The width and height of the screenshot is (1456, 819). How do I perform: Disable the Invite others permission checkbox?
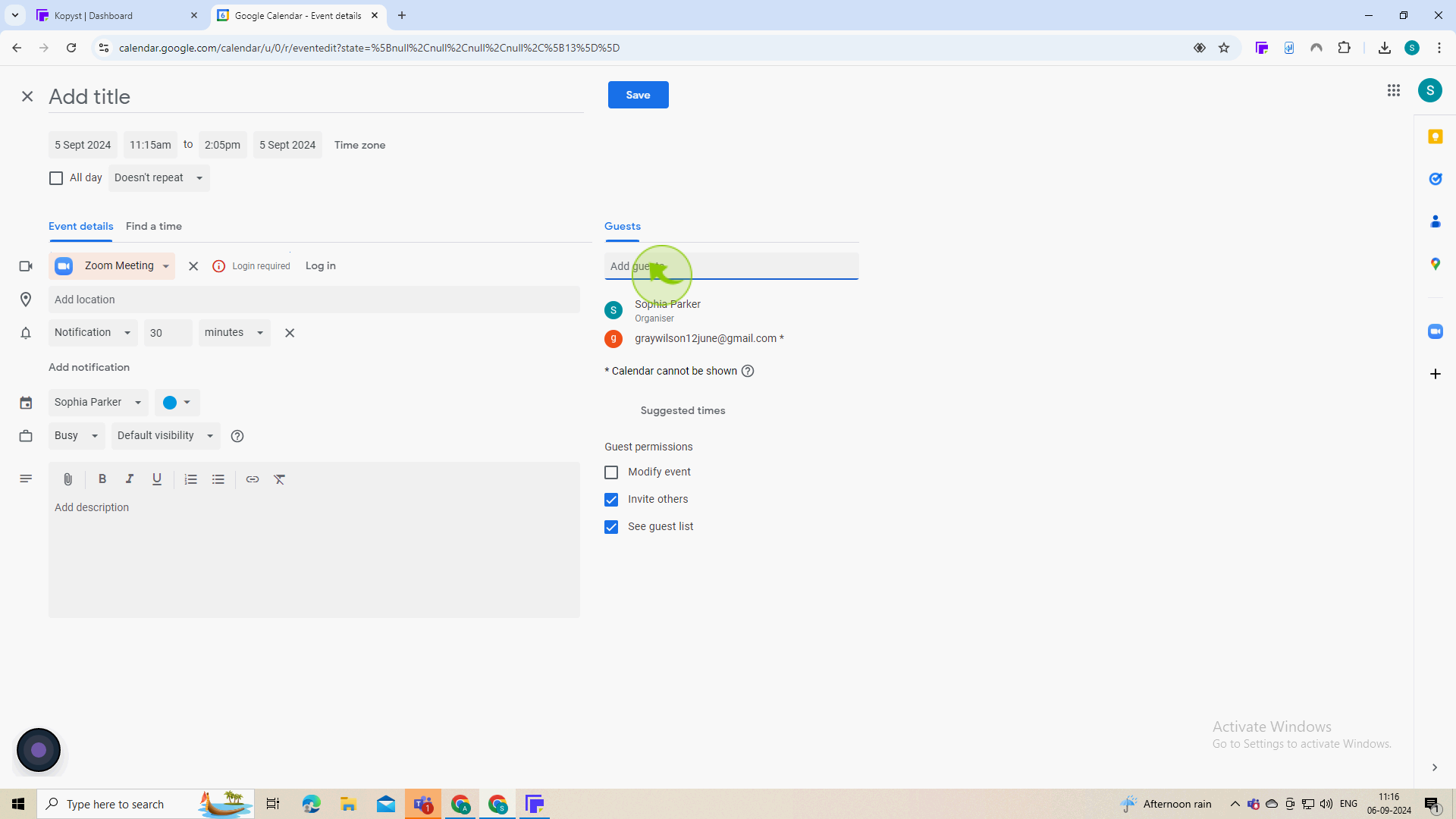click(612, 499)
